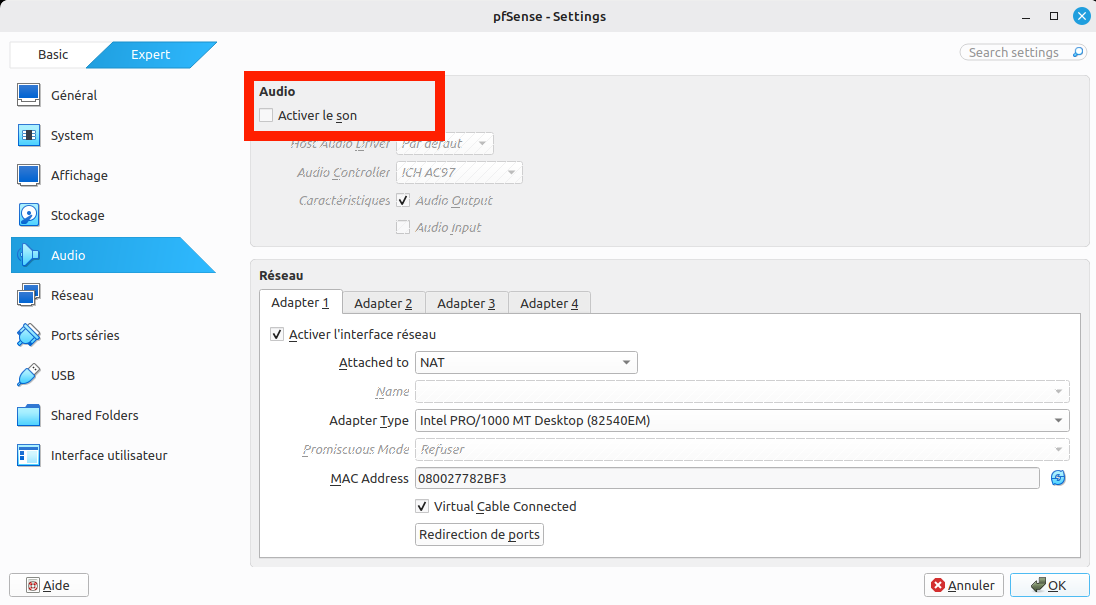This screenshot has height=605, width=1096.
Task: Click the Aide help button
Action: coord(49,585)
